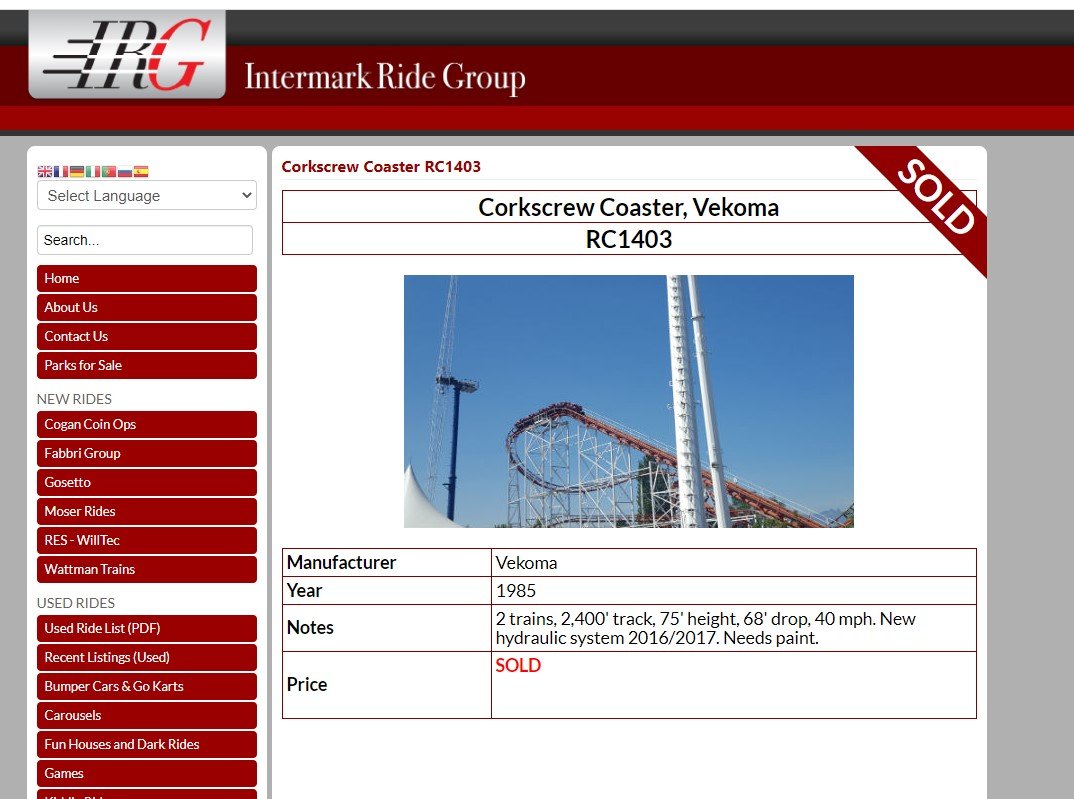Click the corkscrew coaster photo

tap(629, 401)
